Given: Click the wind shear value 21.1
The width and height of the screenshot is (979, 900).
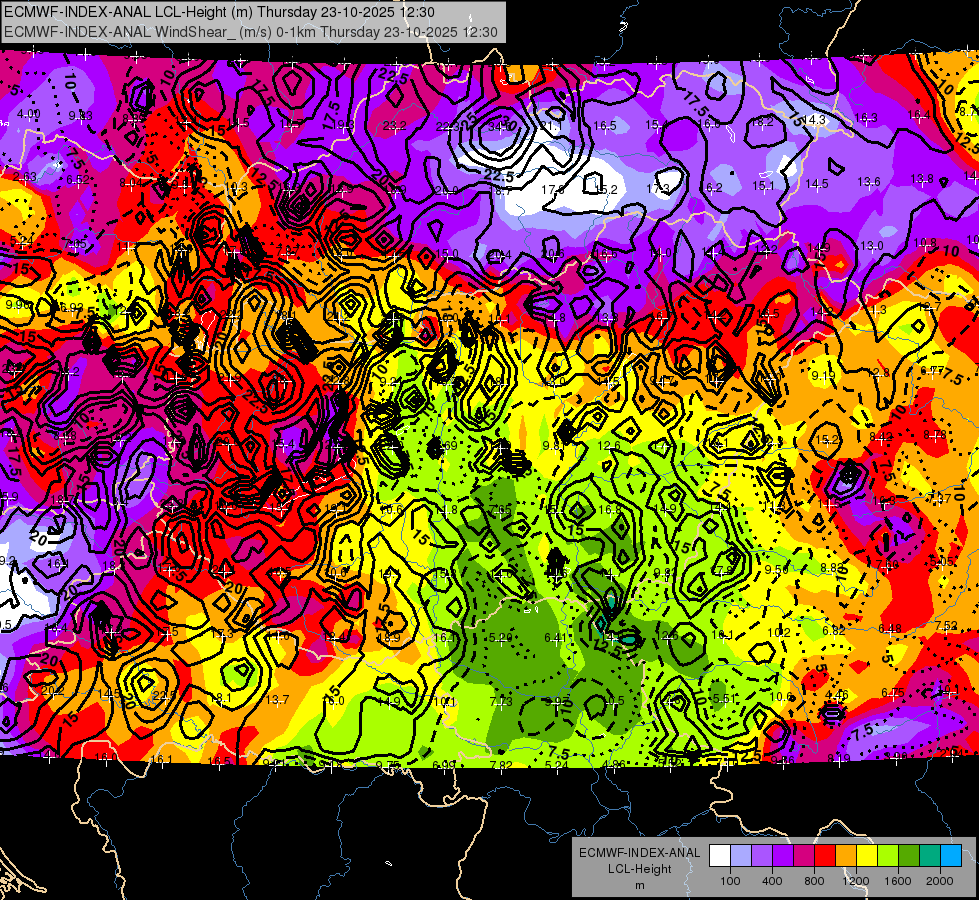Looking at the screenshot, I should click(551, 126).
